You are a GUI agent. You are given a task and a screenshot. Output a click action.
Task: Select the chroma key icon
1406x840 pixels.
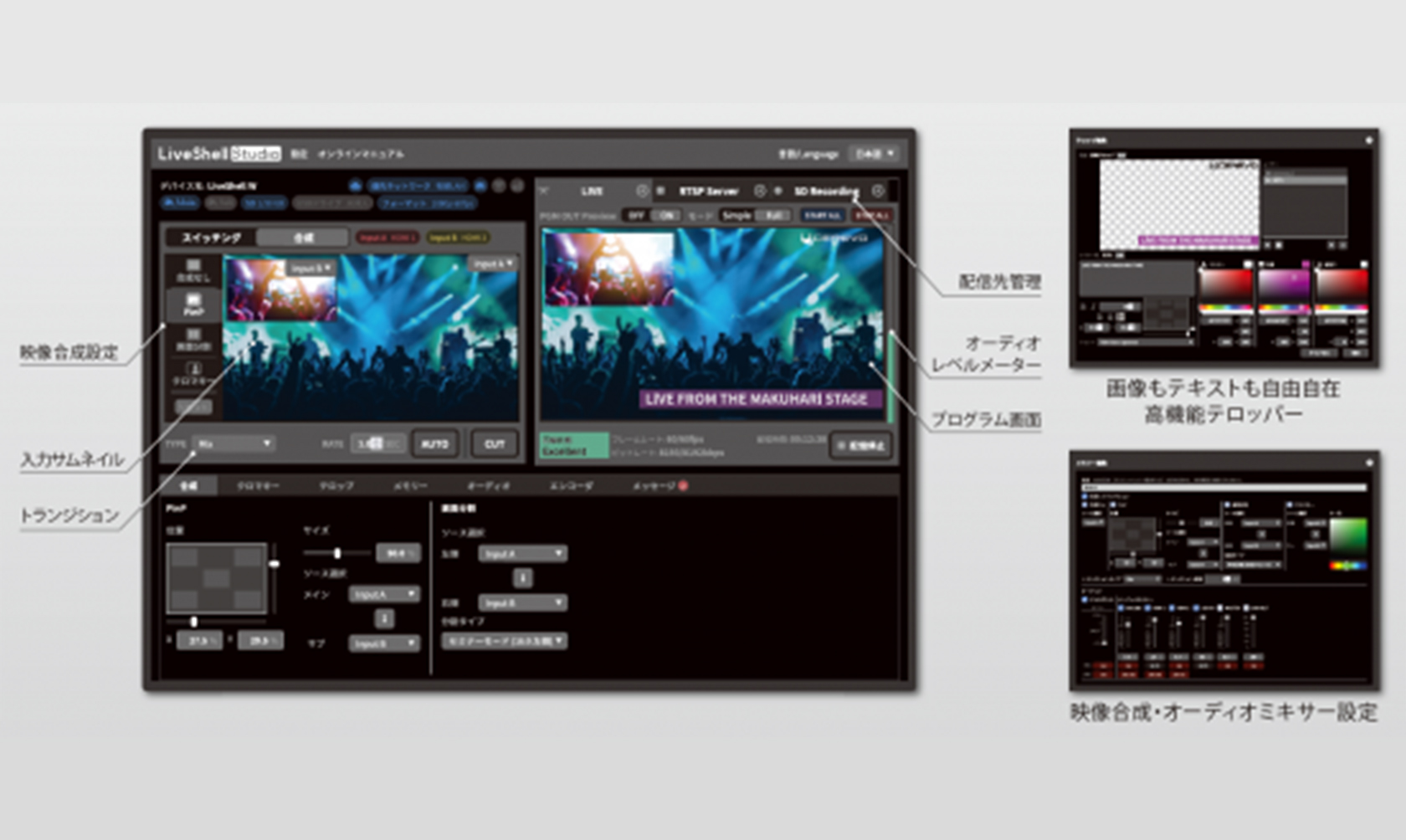point(193,372)
